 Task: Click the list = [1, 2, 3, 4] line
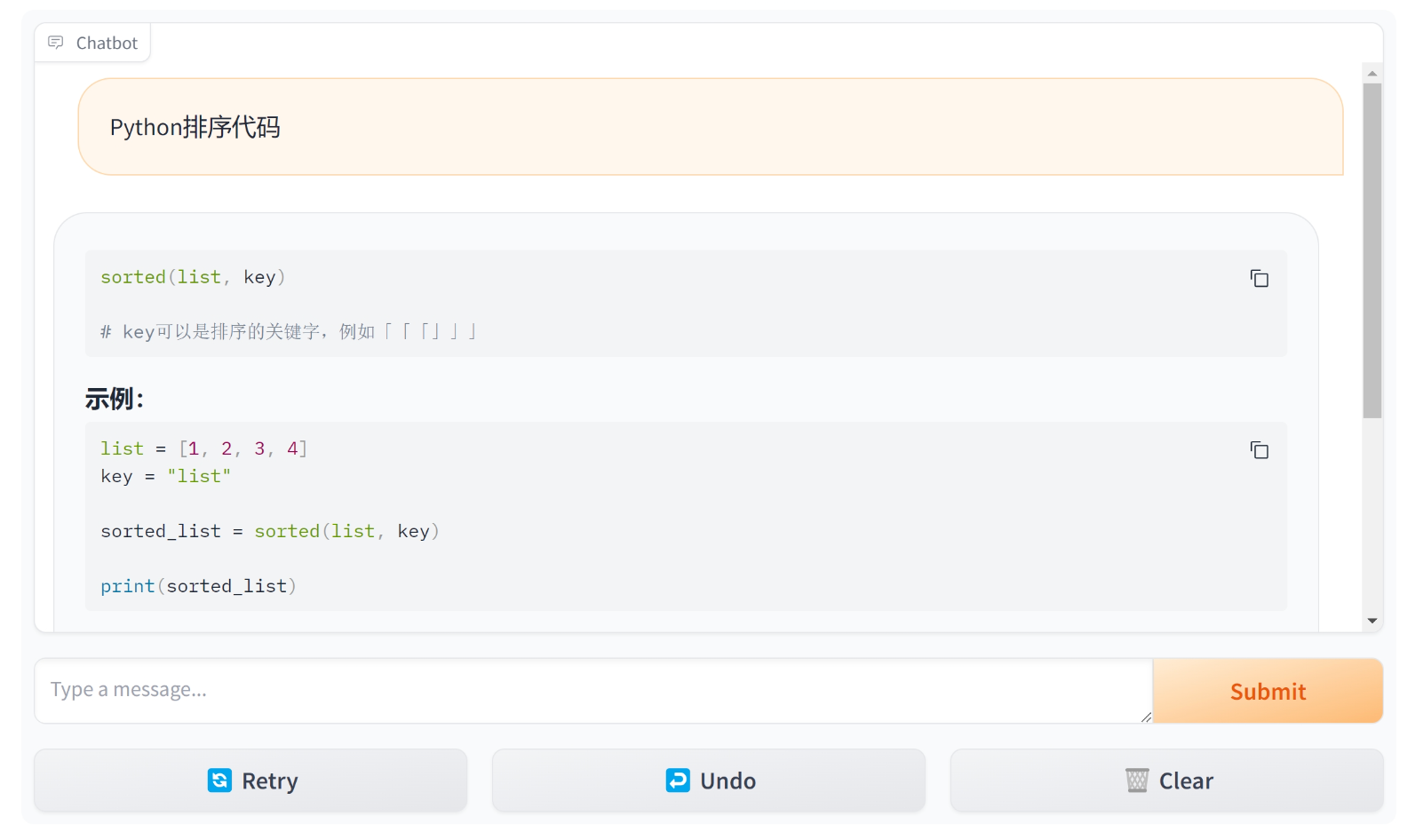coord(203,448)
